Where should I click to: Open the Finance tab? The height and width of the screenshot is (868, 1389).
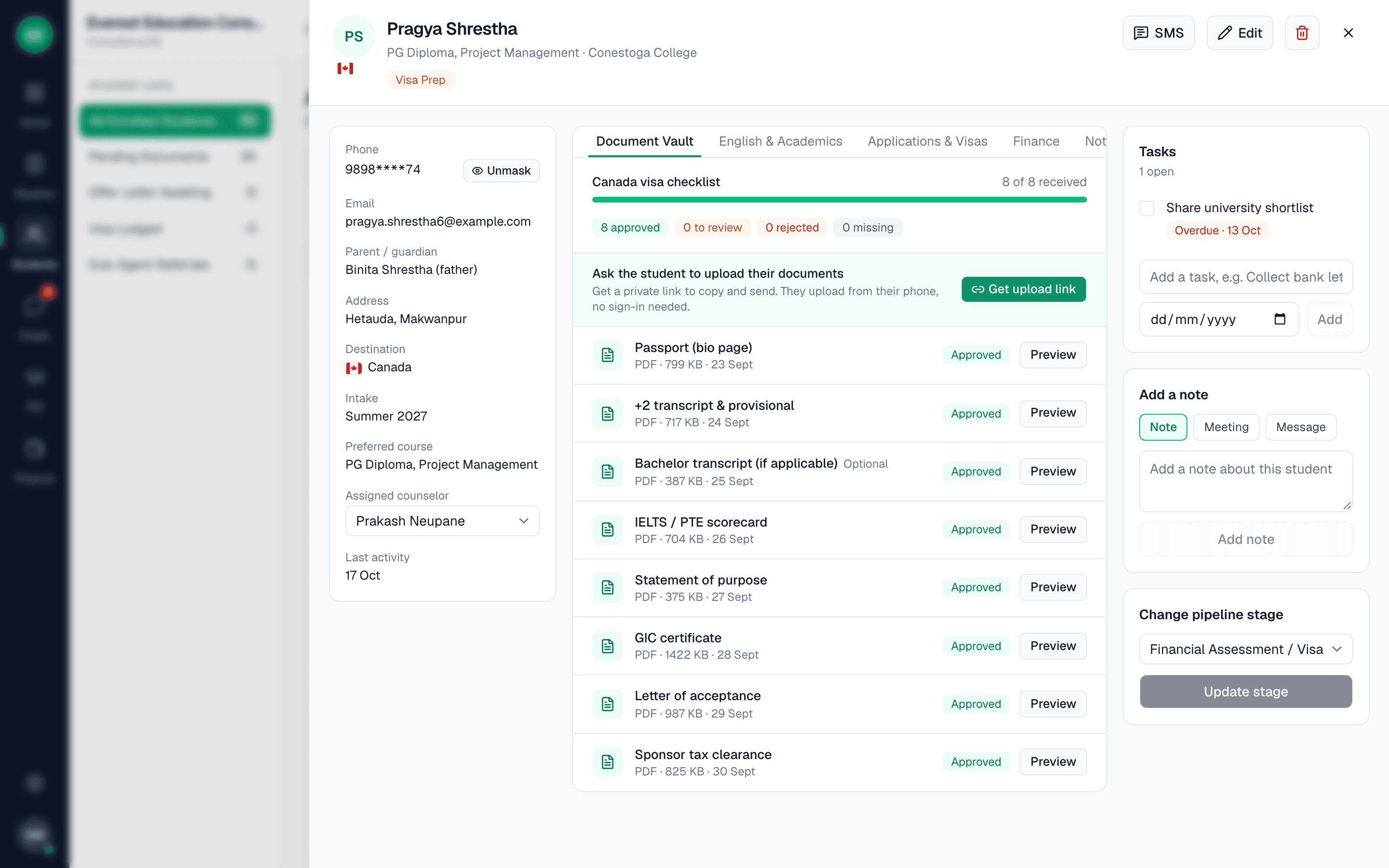click(x=1035, y=141)
